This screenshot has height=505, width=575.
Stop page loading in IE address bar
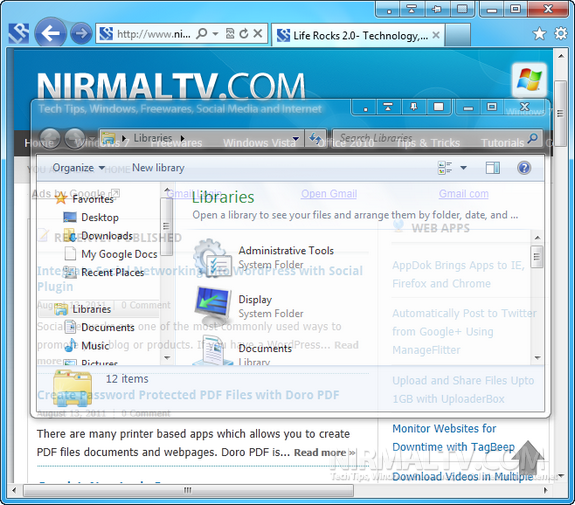pos(258,33)
